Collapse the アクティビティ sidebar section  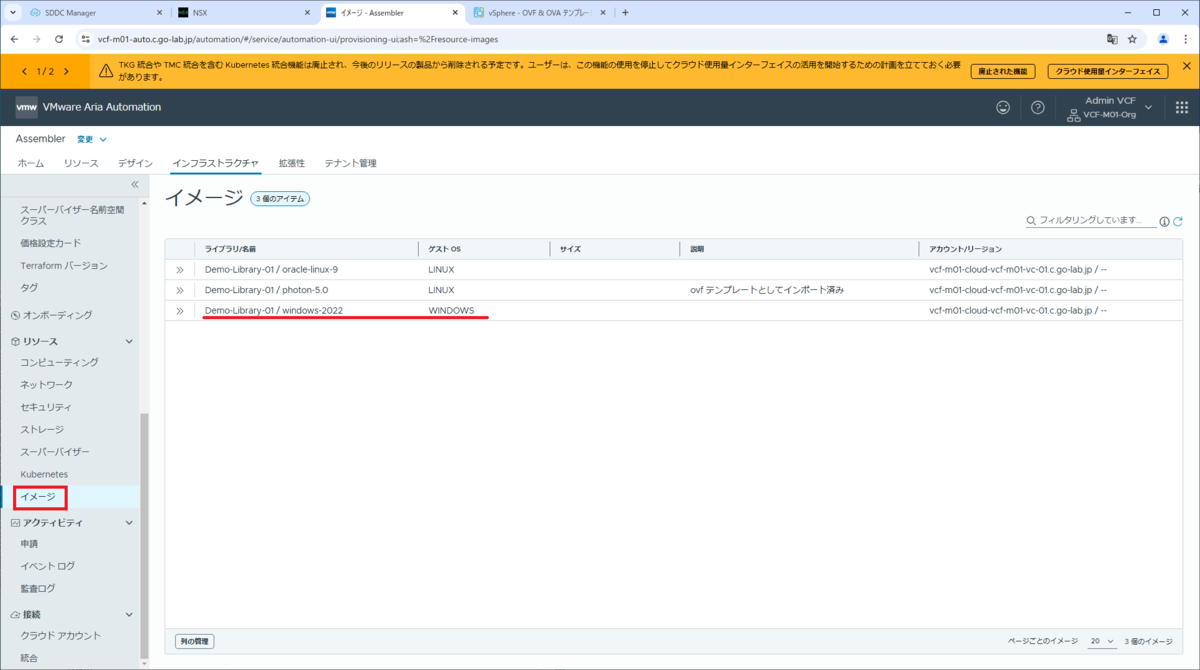click(x=128, y=522)
